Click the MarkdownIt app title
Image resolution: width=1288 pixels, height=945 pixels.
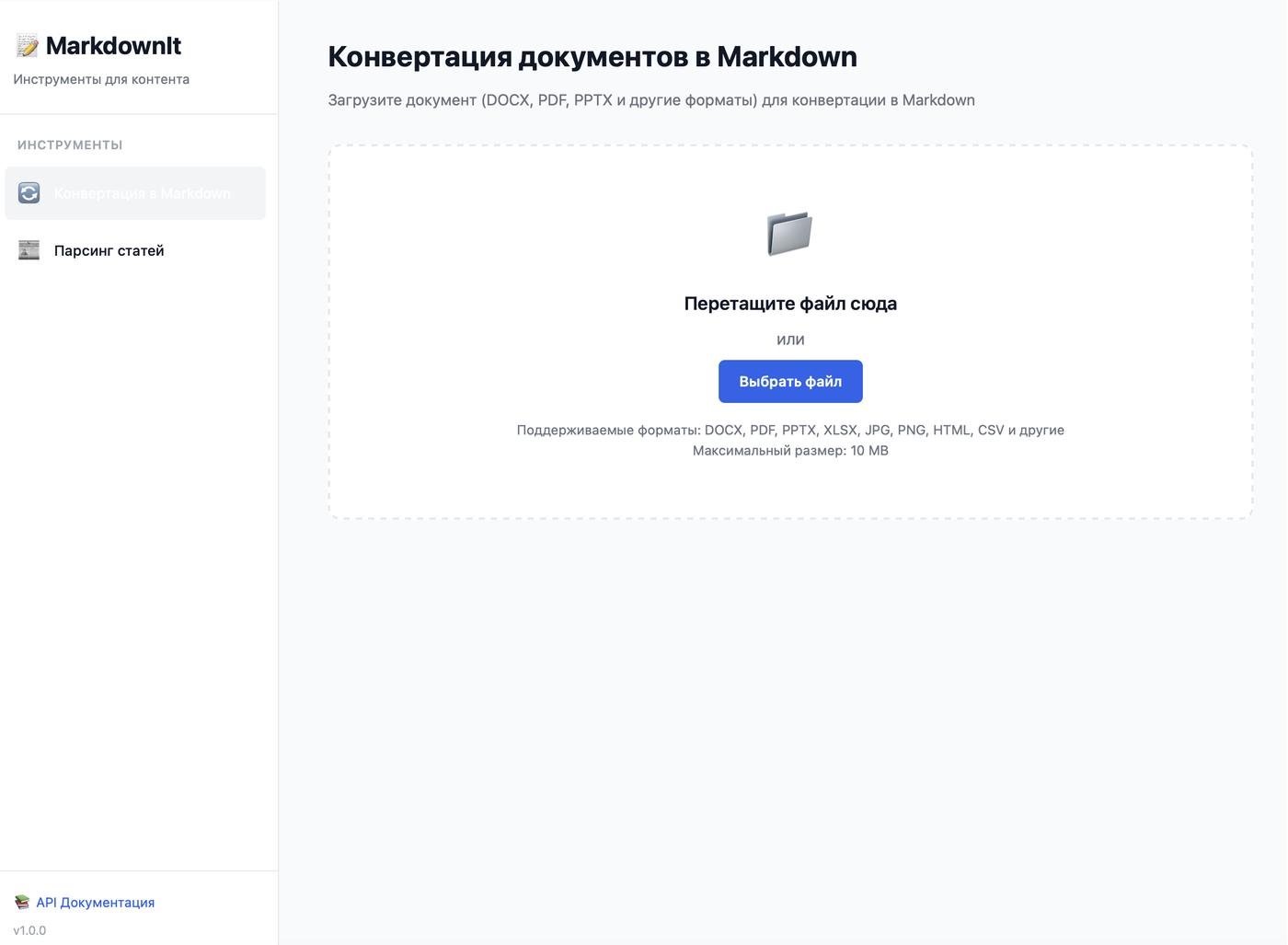pyautogui.click(x=113, y=46)
